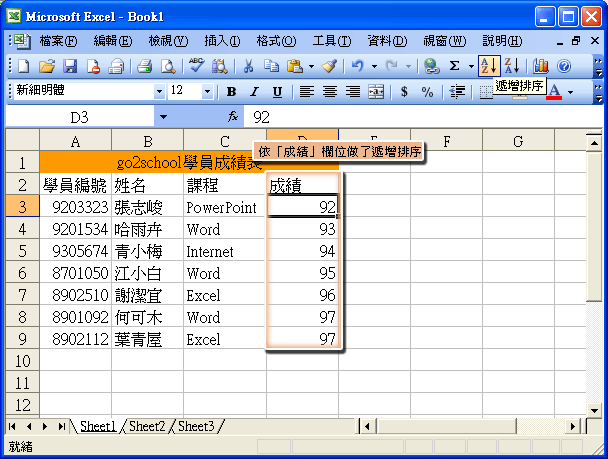Image resolution: width=608 pixels, height=459 pixels.
Task: Open the Paste options arrow
Action: 311,67
